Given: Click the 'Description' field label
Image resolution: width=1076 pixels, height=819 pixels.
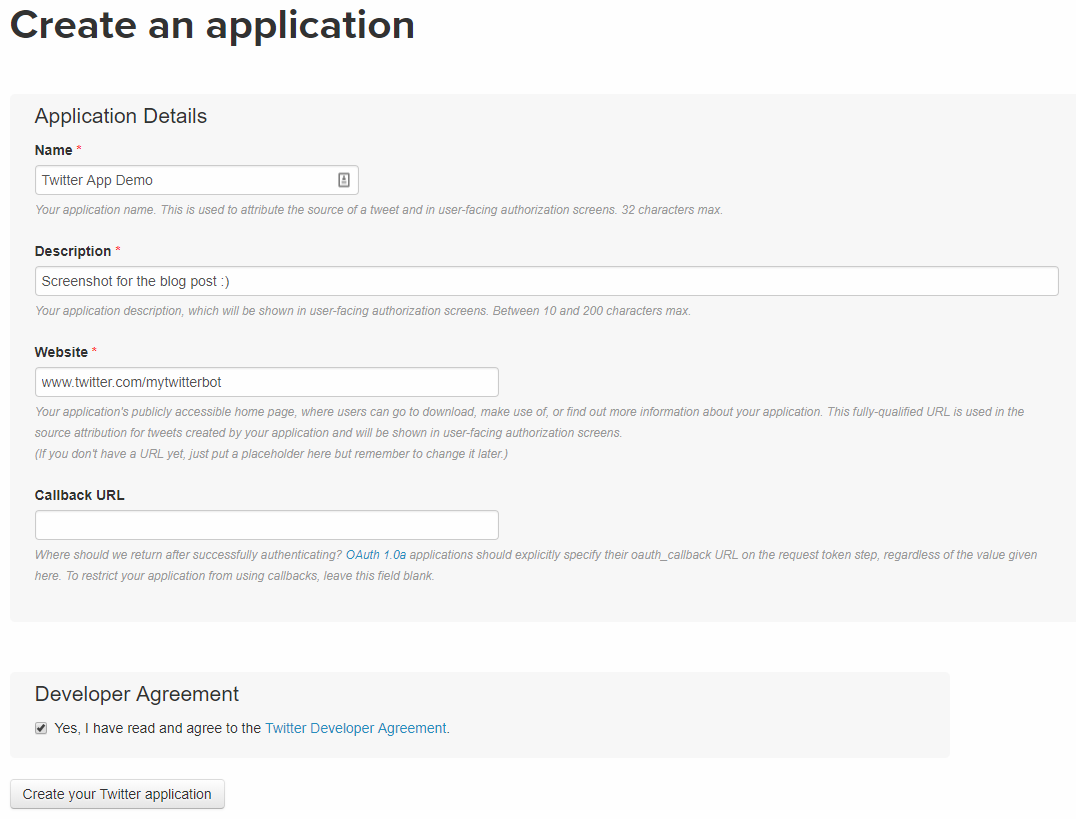Looking at the screenshot, I should 73,251.
